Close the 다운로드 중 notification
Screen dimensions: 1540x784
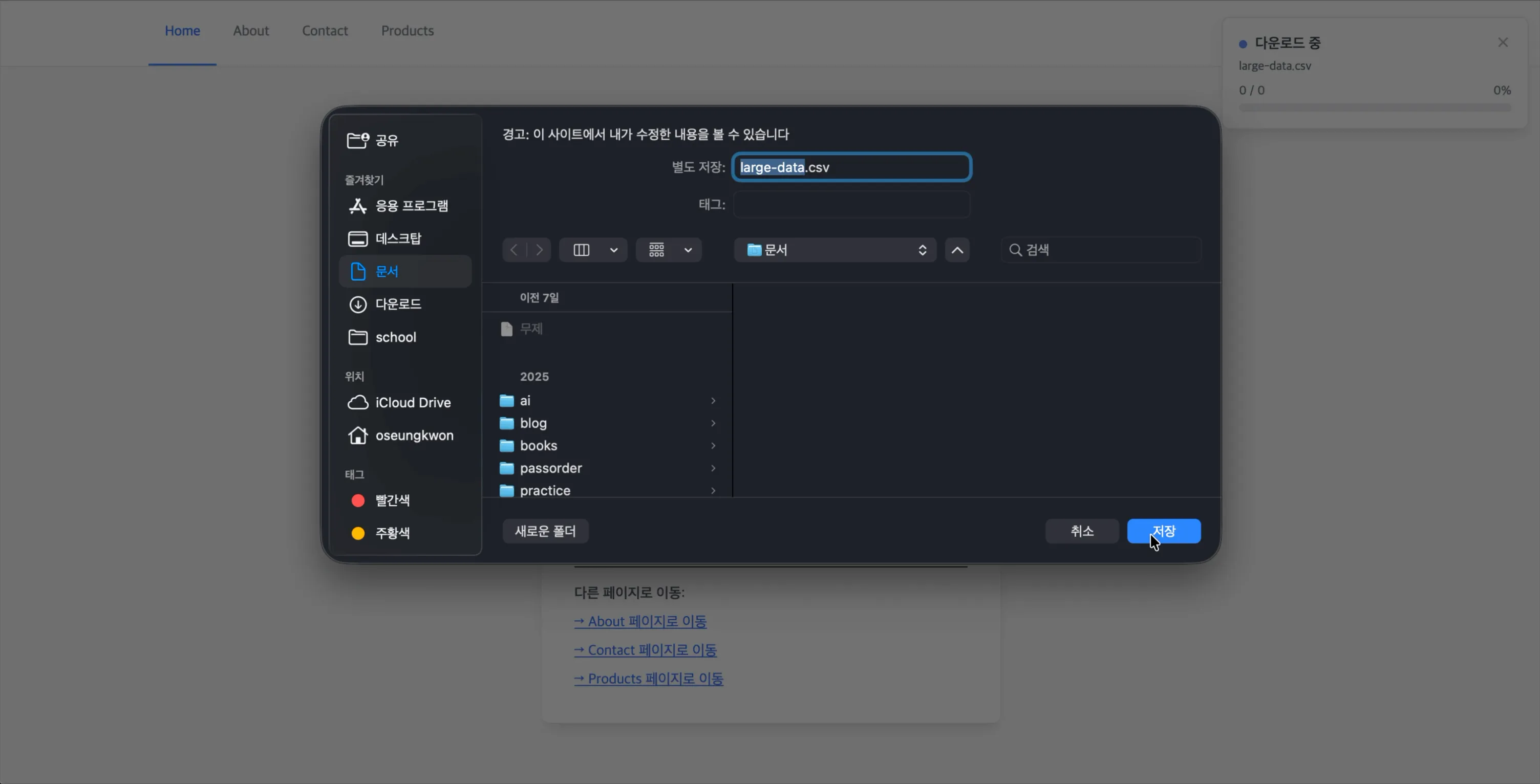click(1503, 42)
